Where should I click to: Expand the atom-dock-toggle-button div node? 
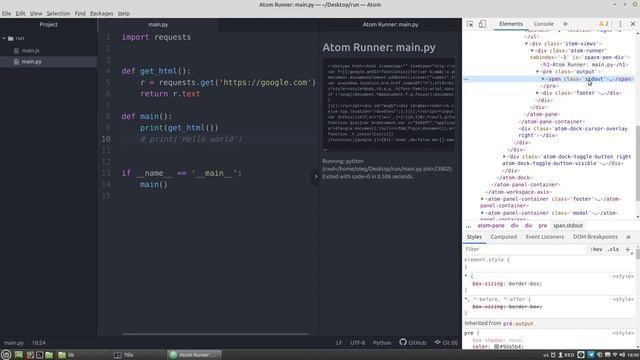point(504,156)
